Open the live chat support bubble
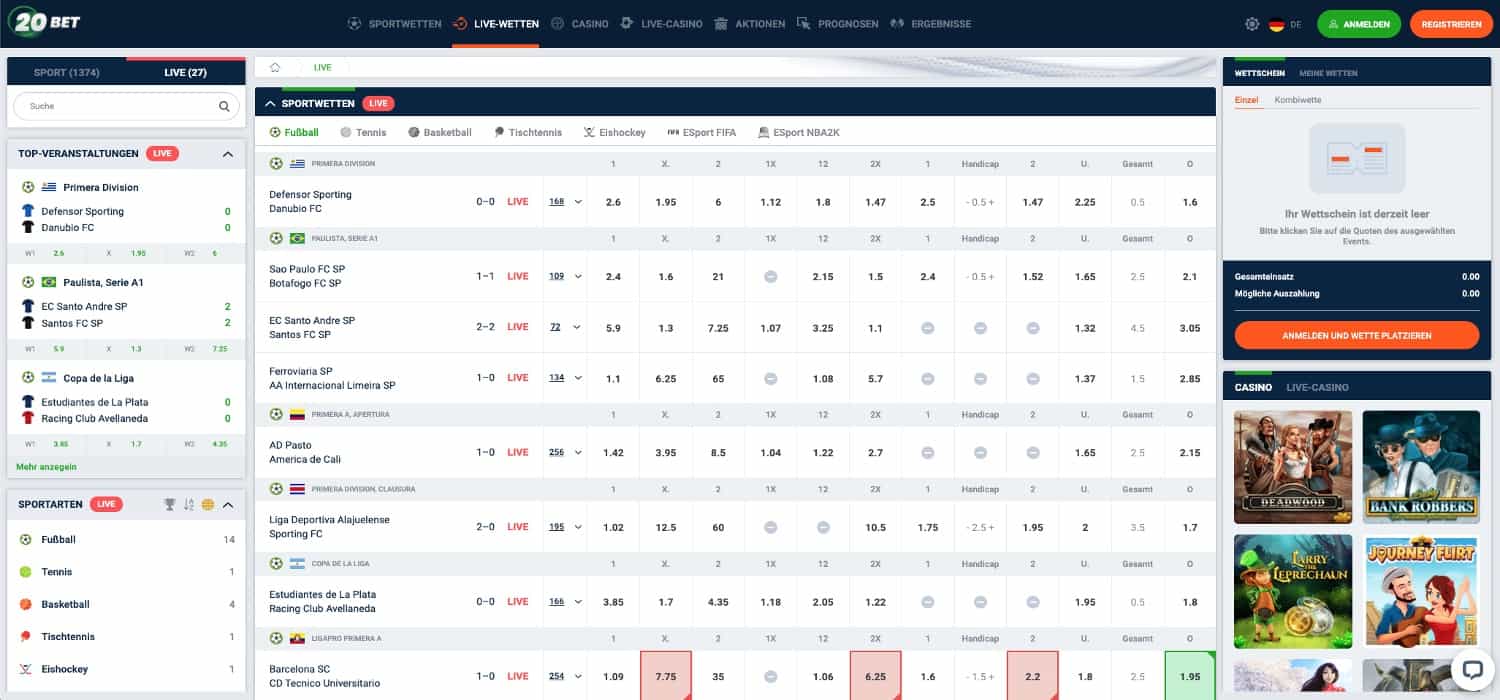1500x700 pixels. tap(1471, 670)
